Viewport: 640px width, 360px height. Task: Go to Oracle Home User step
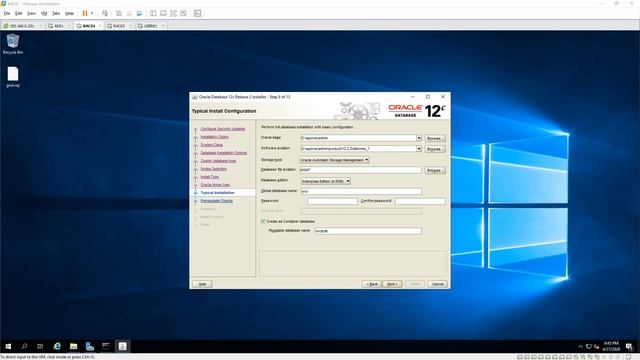pyautogui.click(x=215, y=185)
